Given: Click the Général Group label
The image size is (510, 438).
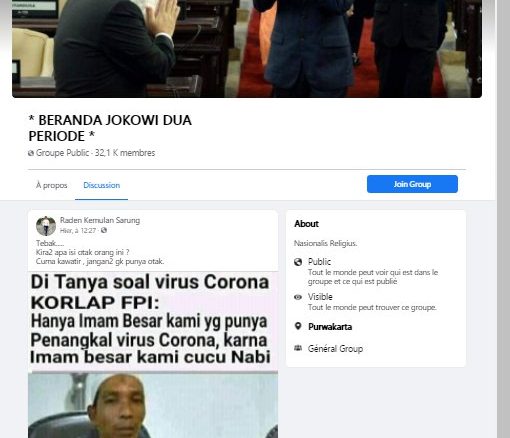Looking at the screenshot, I should point(335,349).
